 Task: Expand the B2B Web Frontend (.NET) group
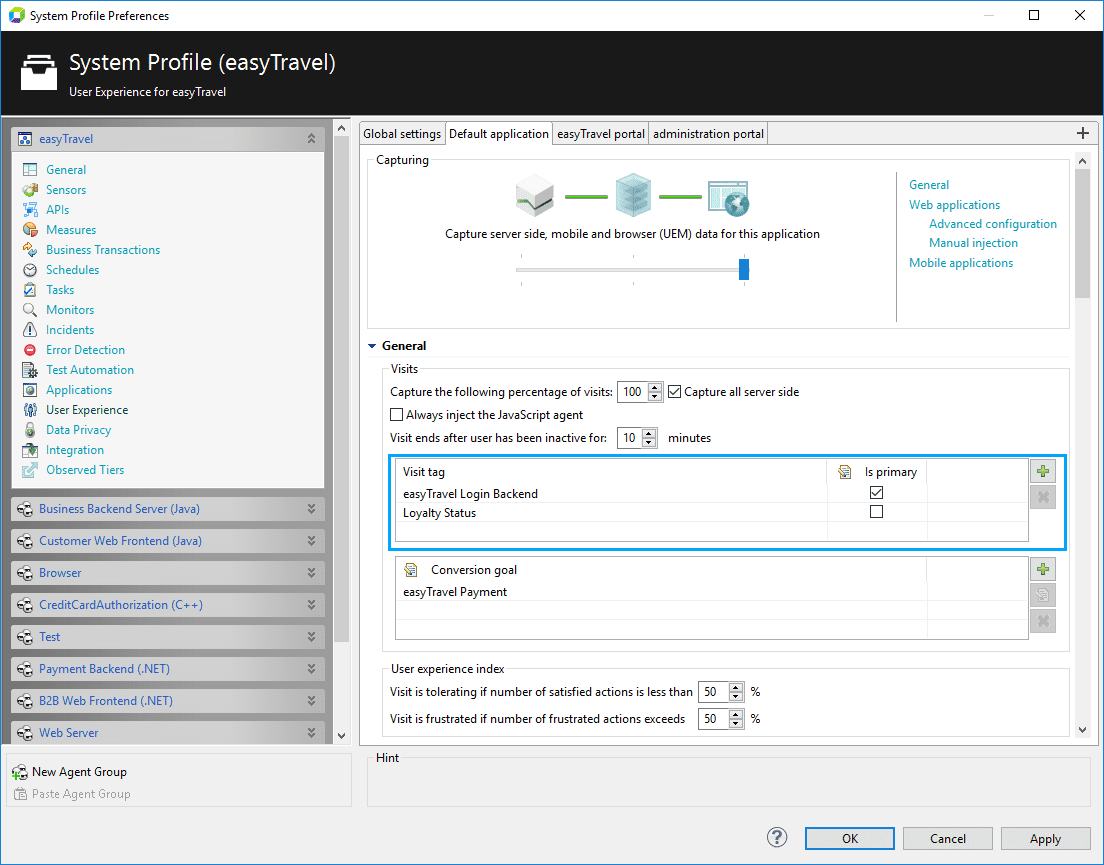[311, 701]
